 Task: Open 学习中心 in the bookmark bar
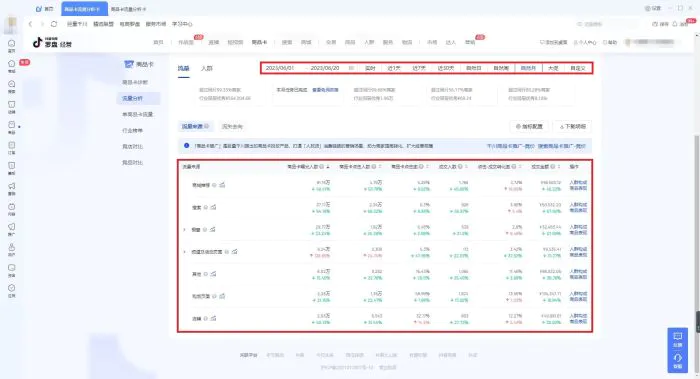pyautogui.click(x=182, y=24)
